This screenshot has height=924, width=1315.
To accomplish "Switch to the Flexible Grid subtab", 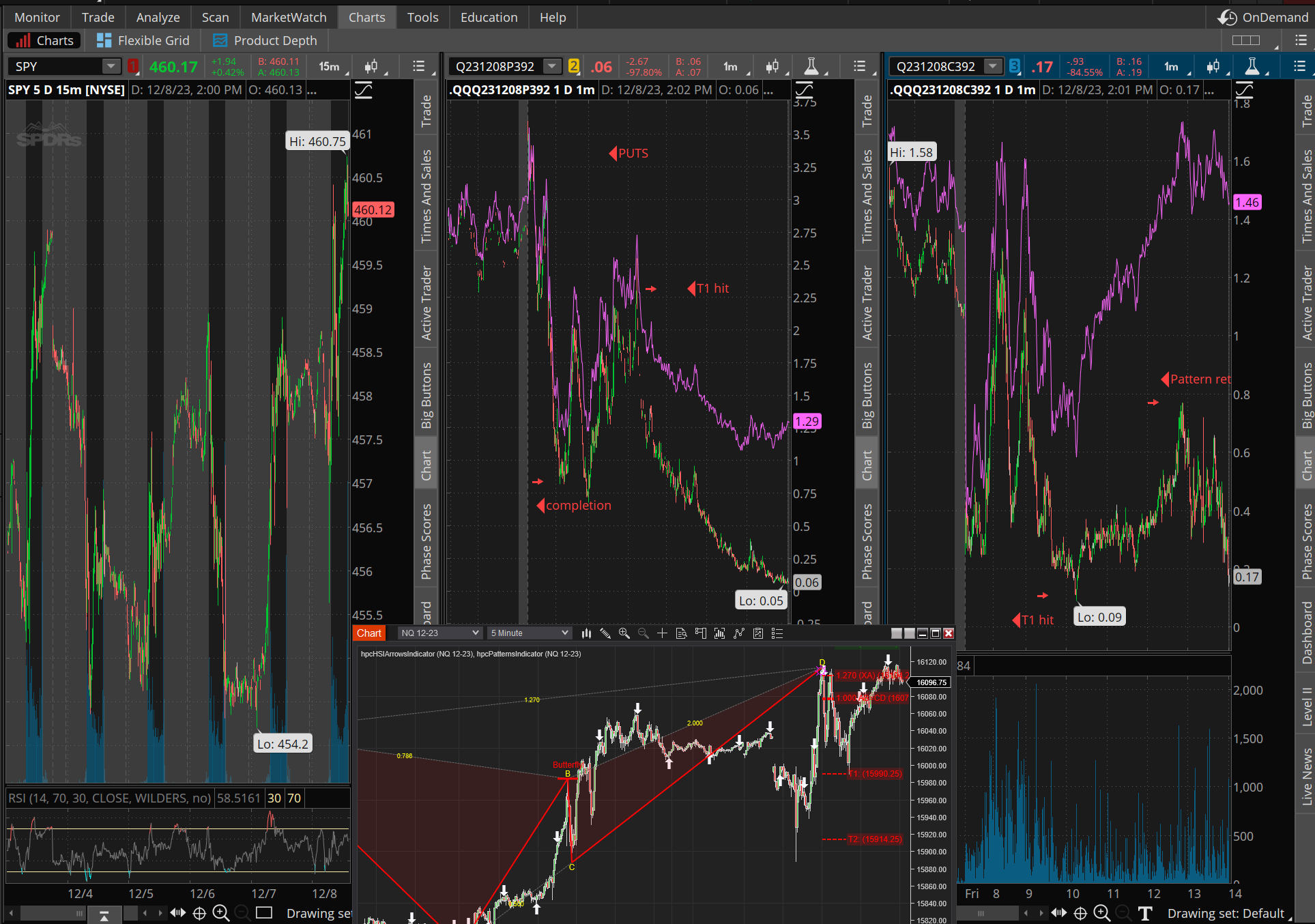I will (143, 40).
